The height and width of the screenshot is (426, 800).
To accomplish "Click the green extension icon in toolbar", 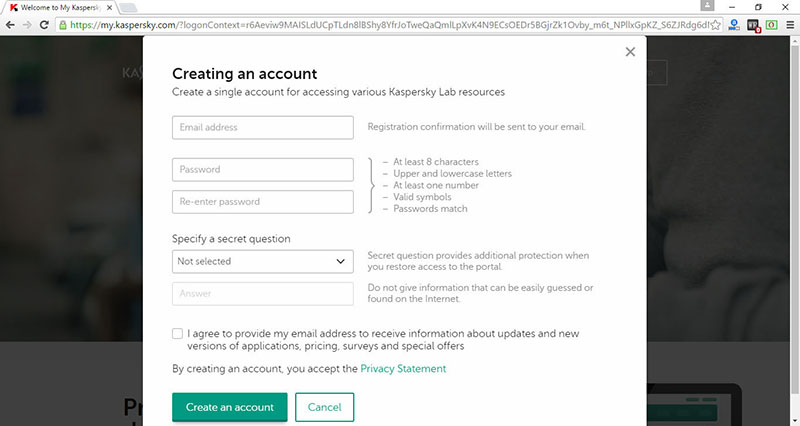I will coord(771,24).
